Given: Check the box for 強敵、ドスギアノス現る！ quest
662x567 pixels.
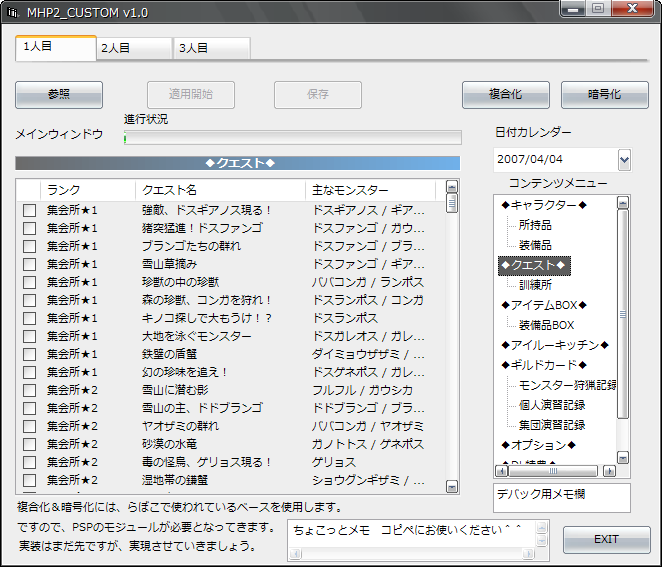Looking at the screenshot, I should click(29, 210).
